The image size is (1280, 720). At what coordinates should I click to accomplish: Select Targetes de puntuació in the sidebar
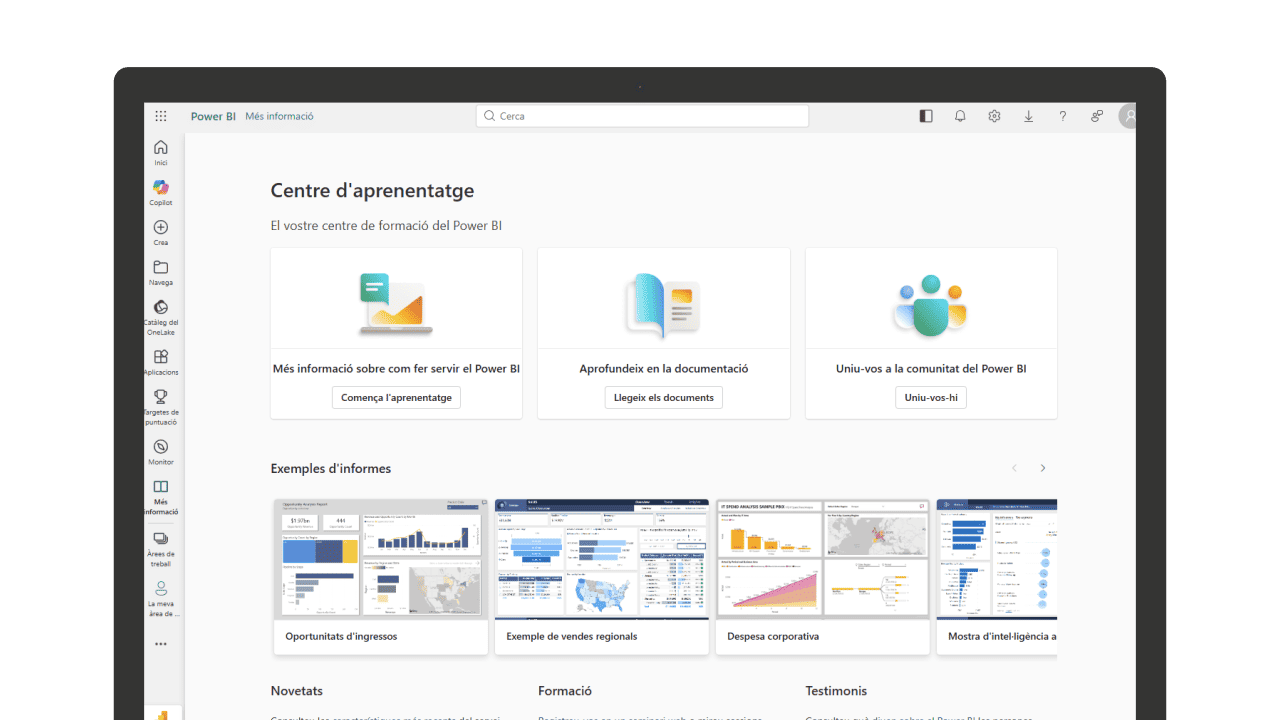point(160,400)
